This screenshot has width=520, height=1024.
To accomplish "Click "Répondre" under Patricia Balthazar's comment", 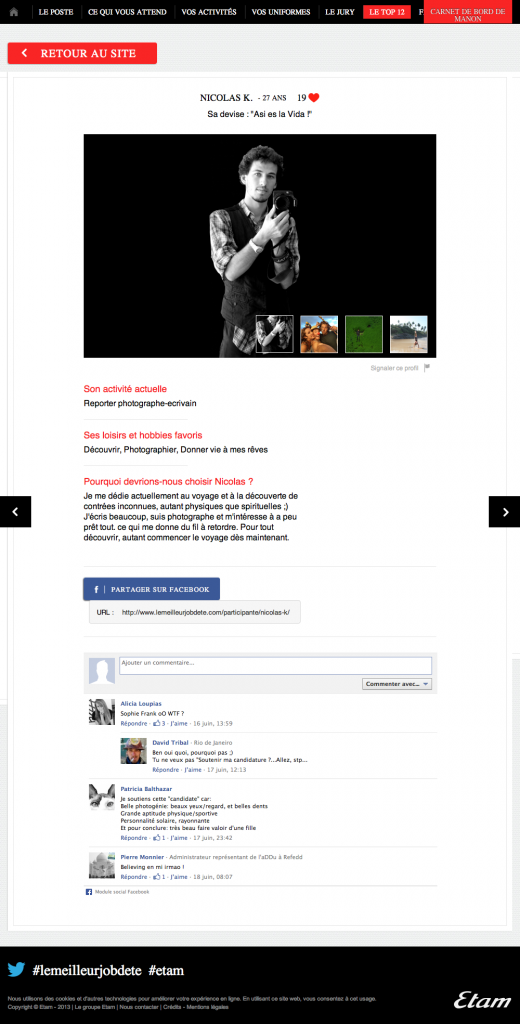I will (134, 838).
